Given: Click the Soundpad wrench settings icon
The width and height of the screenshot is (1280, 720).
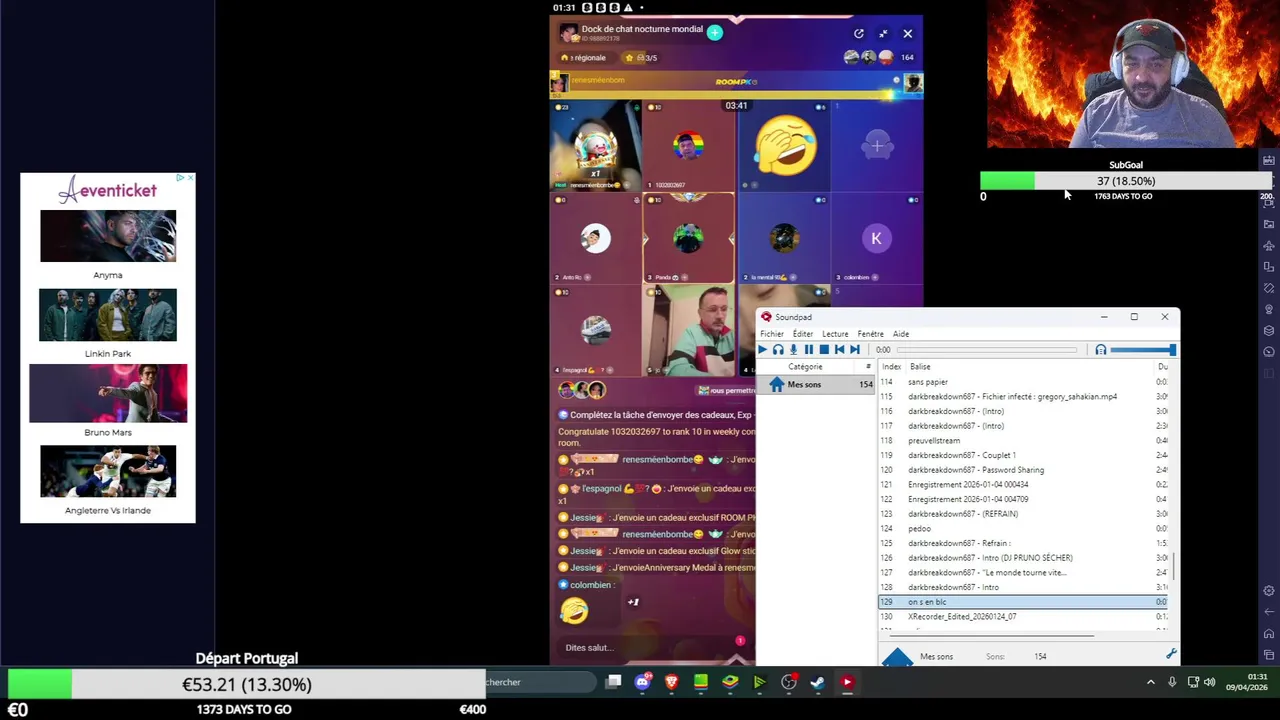Looking at the screenshot, I should [1171, 654].
